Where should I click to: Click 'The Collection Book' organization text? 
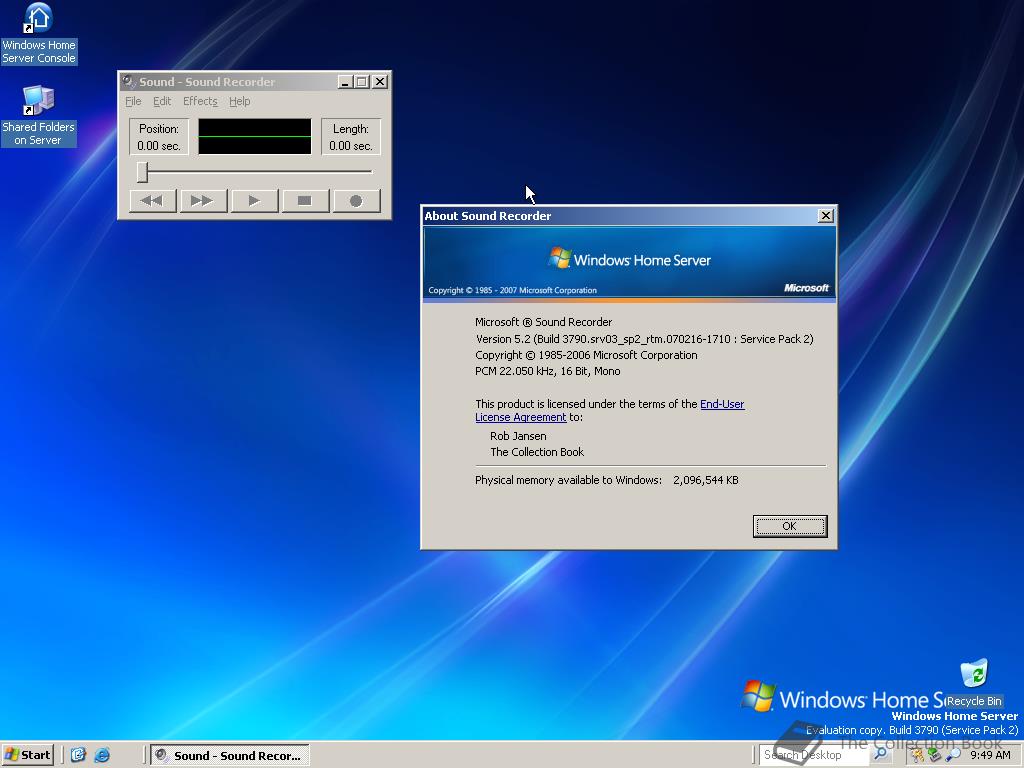537,452
